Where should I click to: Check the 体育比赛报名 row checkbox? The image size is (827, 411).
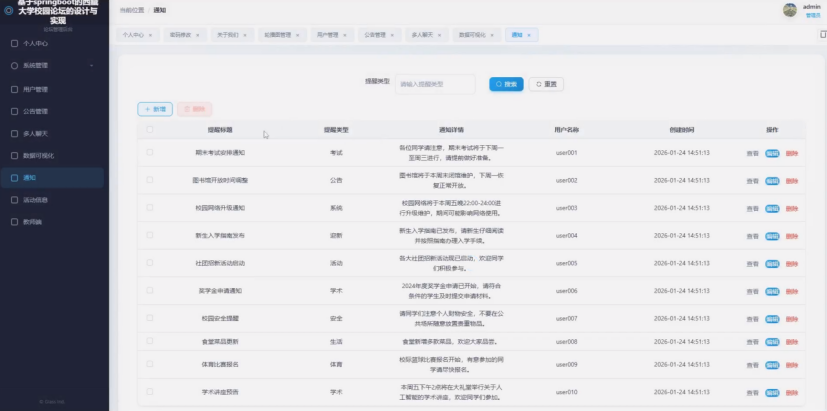point(150,364)
